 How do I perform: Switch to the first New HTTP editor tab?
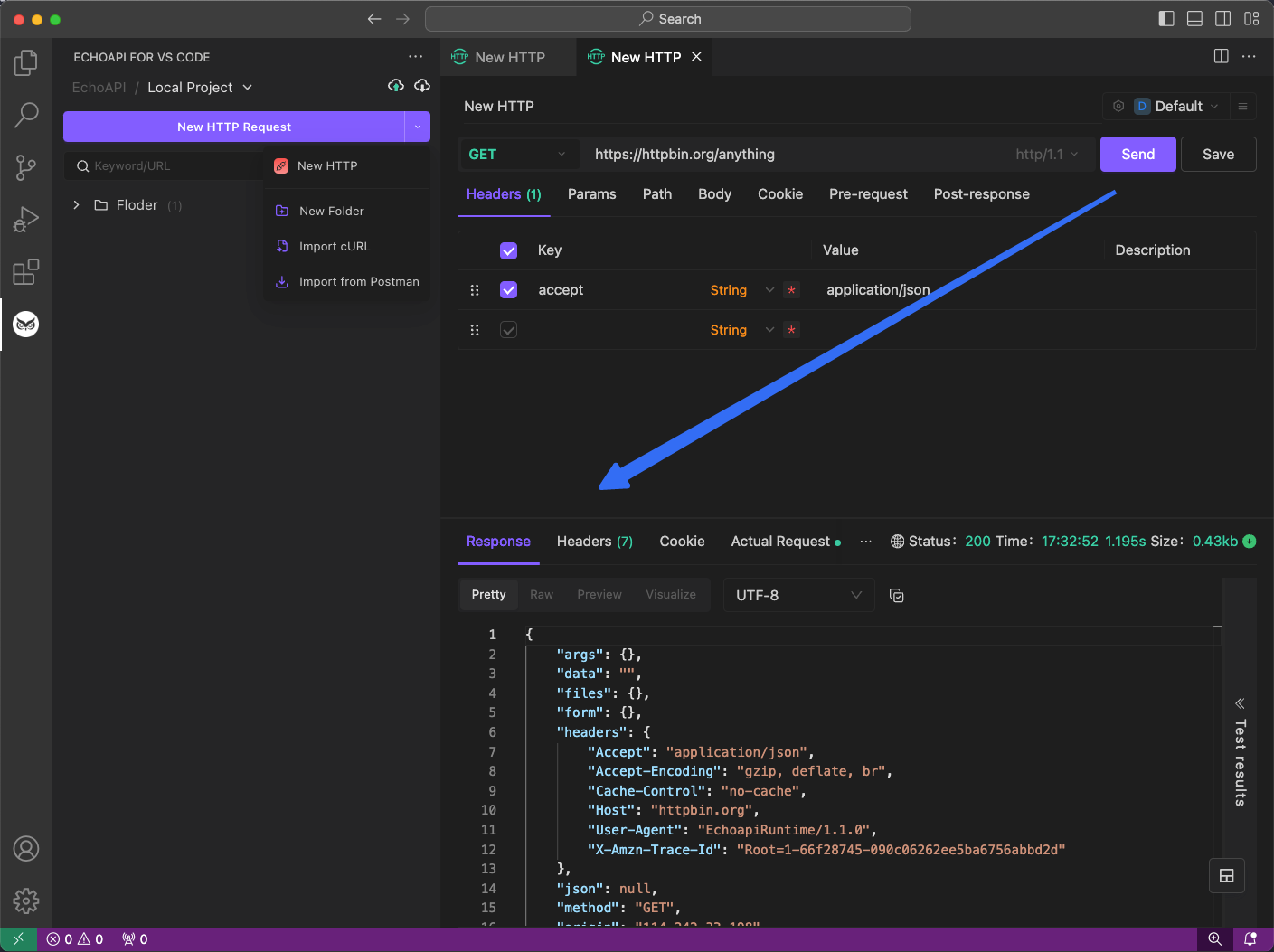tap(508, 57)
